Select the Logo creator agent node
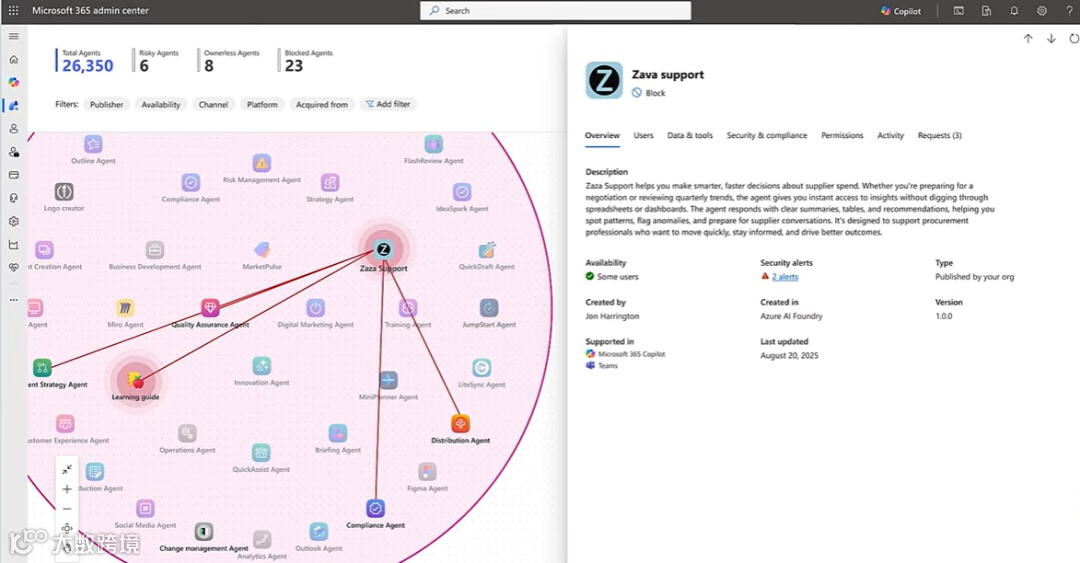The image size is (1080, 563). click(64, 192)
